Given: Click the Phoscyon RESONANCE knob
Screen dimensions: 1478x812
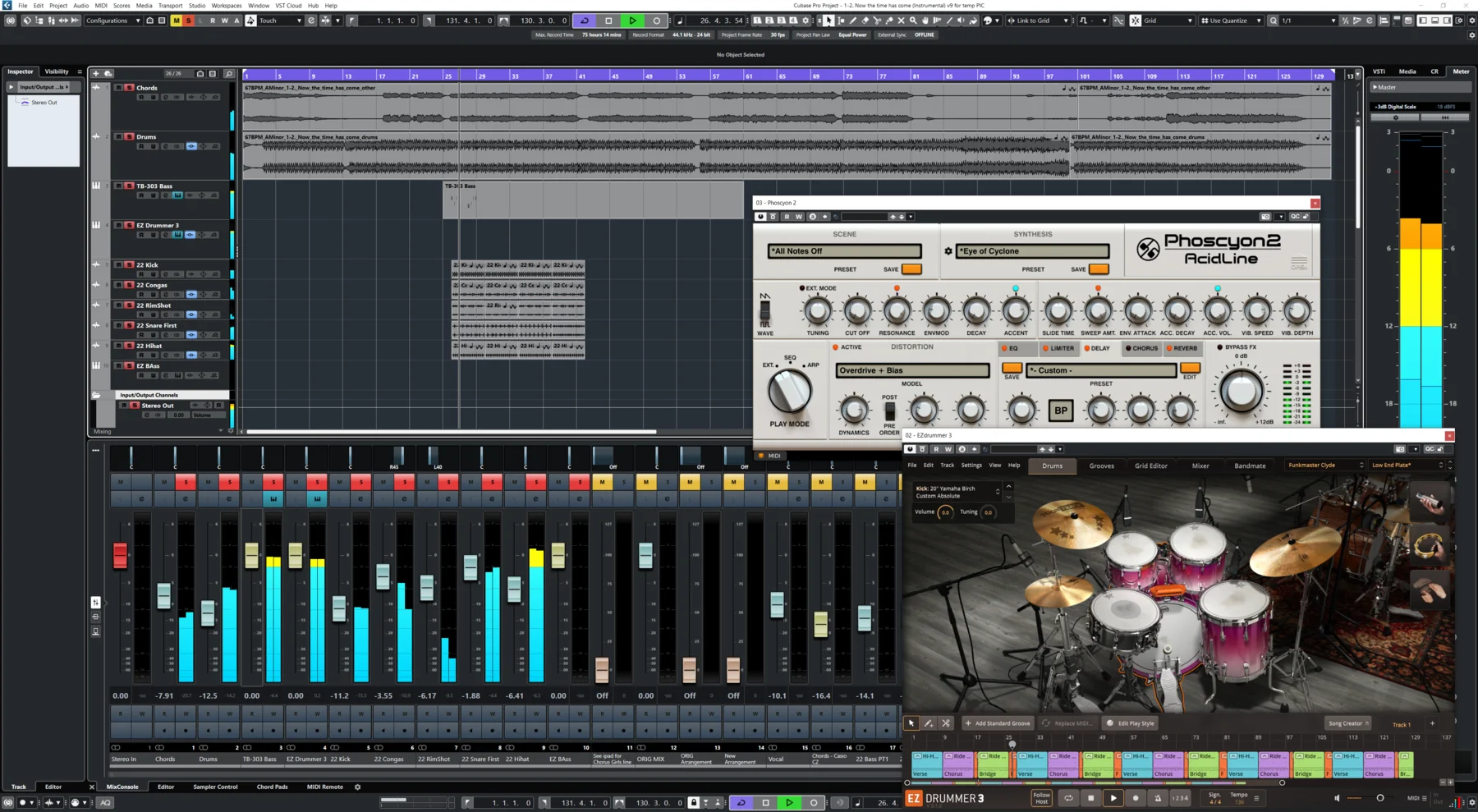Looking at the screenshot, I should 897,311.
